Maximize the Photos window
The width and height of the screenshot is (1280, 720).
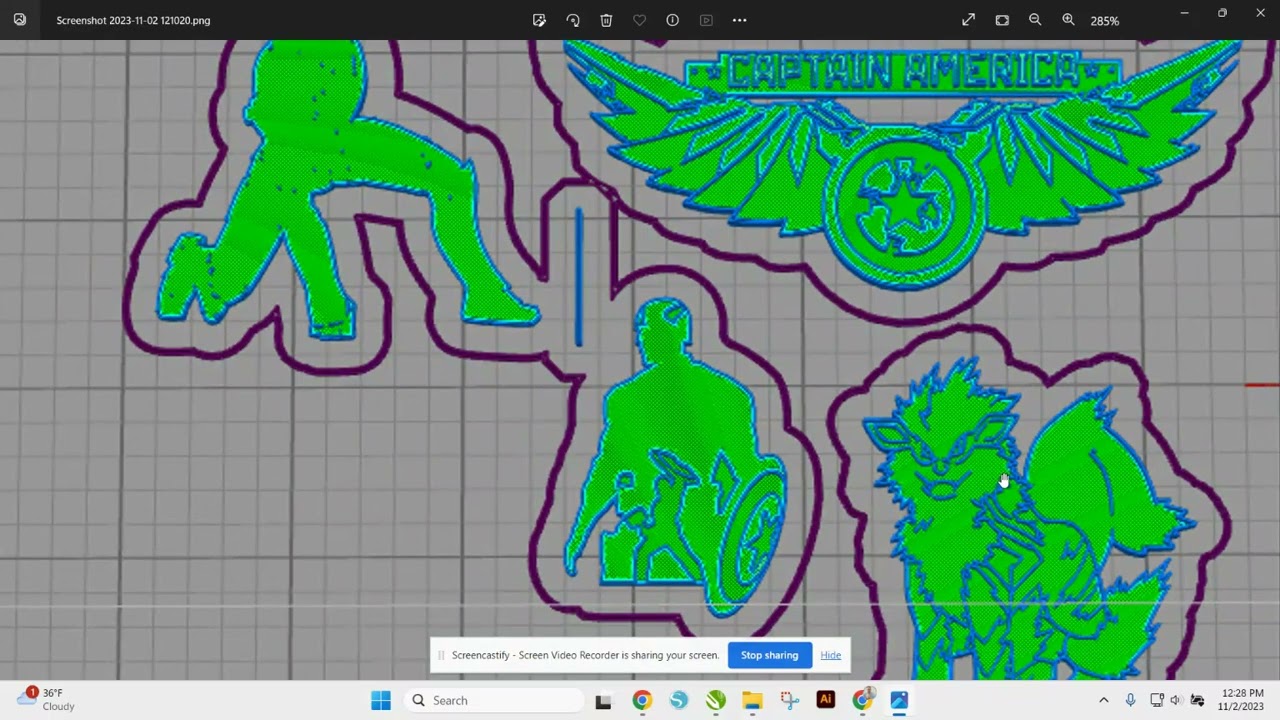click(x=1222, y=13)
